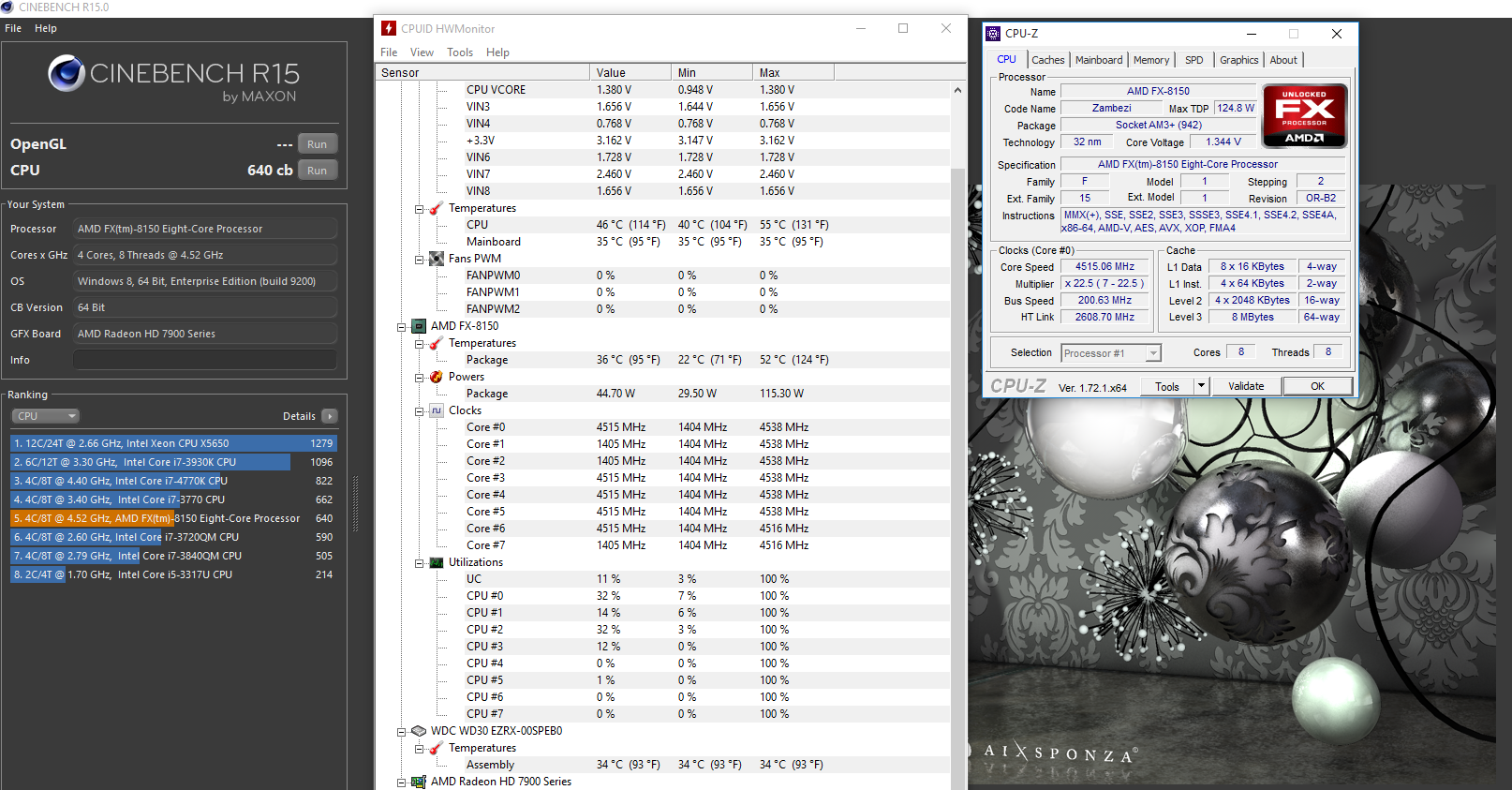Switch to the Caches tab in CPU-Z

click(x=1048, y=60)
